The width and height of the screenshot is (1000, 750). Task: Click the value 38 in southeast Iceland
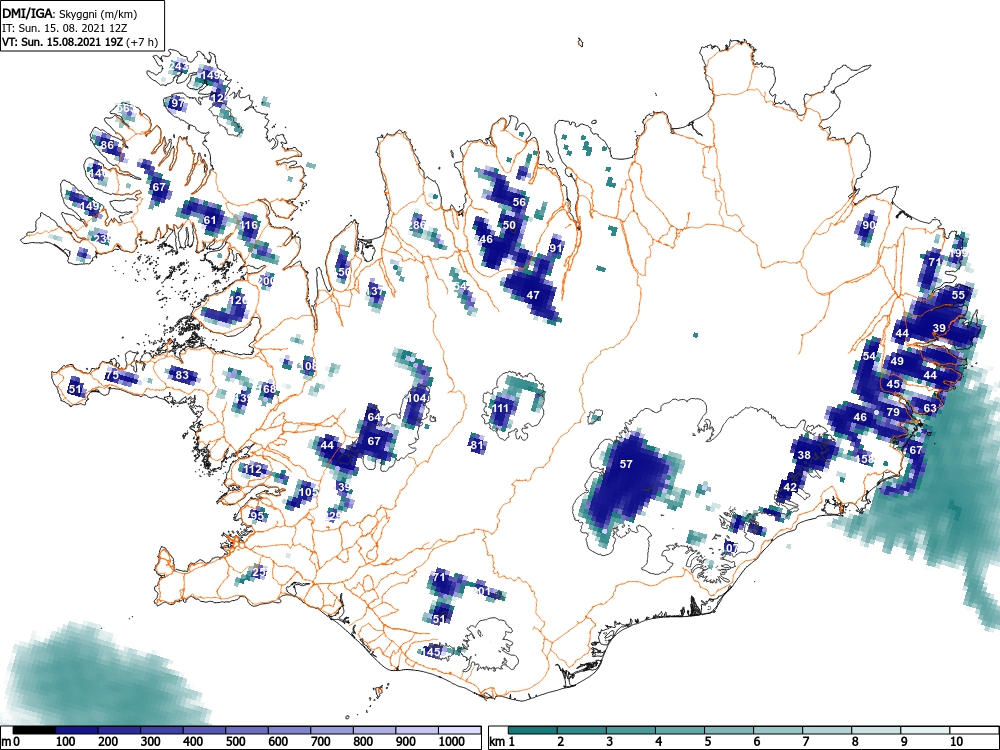pos(804,455)
